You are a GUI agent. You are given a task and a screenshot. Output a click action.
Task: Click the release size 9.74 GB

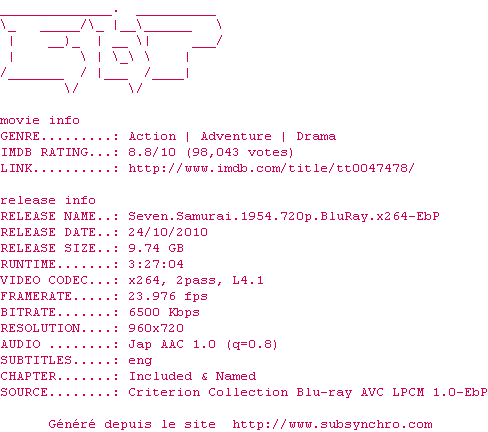156,248
